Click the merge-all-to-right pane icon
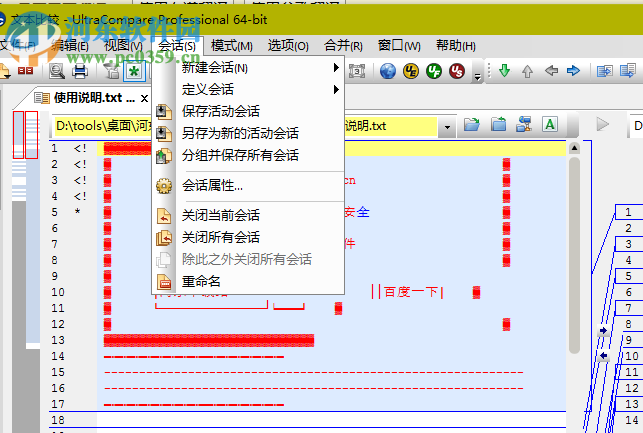Image resolution: width=643 pixels, height=433 pixels. coord(604,71)
